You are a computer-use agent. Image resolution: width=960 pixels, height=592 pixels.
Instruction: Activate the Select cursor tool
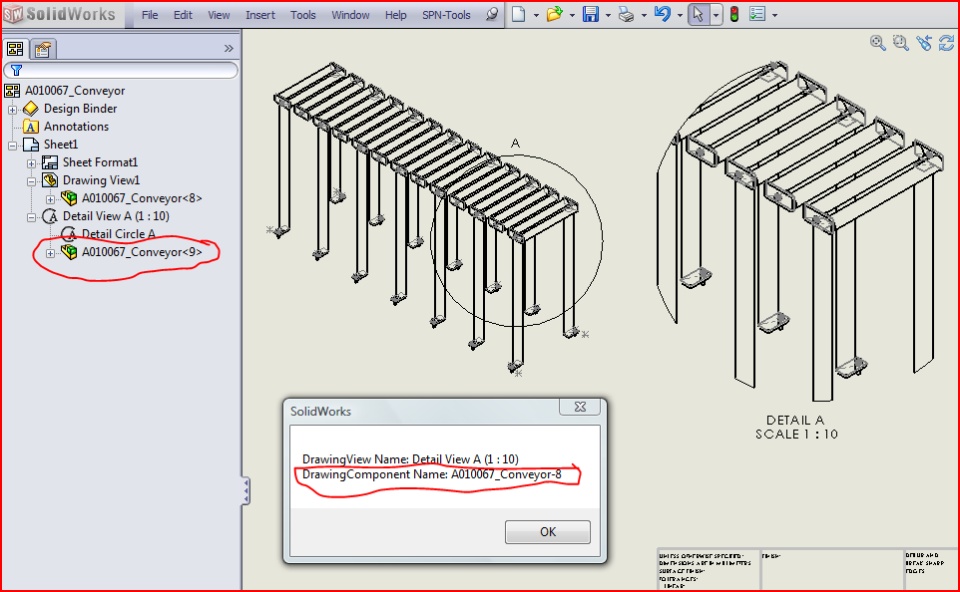coord(698,15)
